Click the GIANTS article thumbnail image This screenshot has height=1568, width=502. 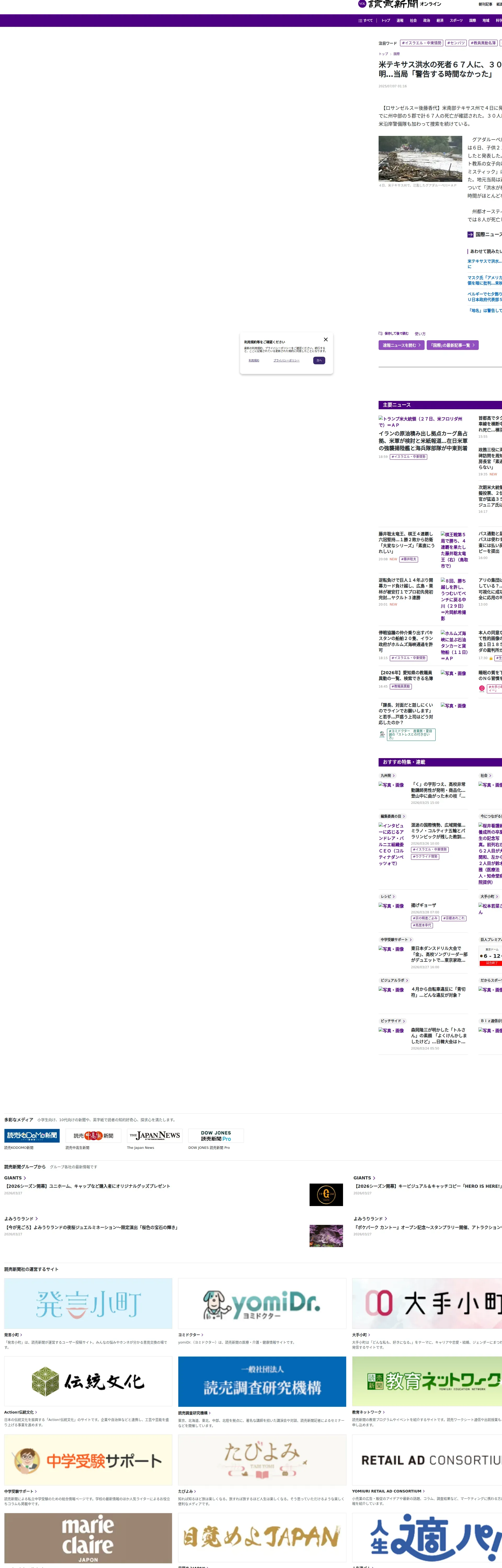coord(326,1195)
